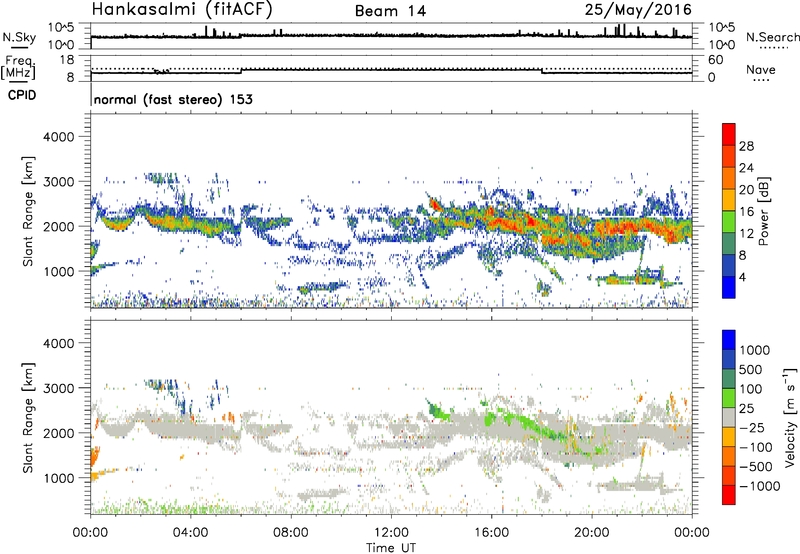
Task: Click the 60 label on the Nave axis
Action: pyautogui.click(x=716, y=60)
